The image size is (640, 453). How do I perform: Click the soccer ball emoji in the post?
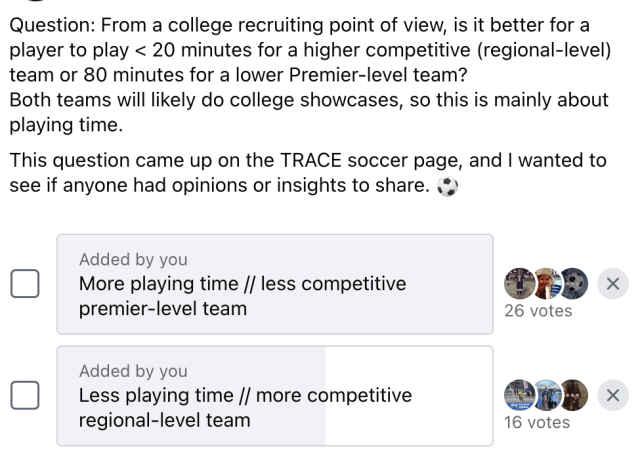tap(447, 187)
